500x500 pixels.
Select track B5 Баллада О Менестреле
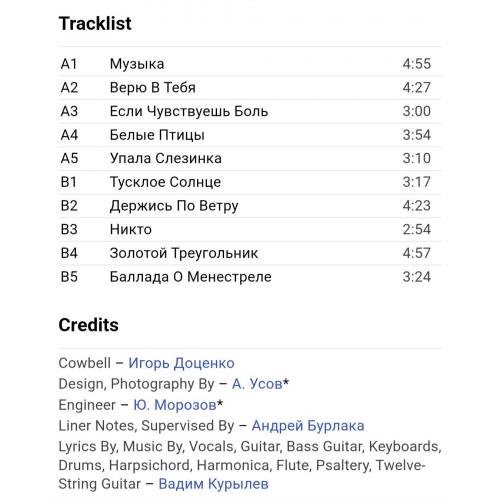pyautogui.click(x=250, y=277)
